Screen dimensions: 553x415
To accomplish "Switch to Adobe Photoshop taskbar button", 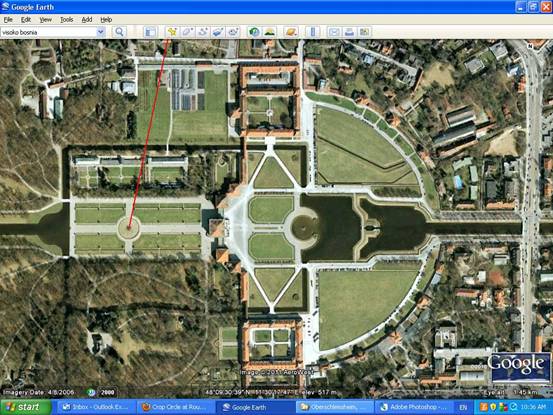I will click(x=413, y=407).
